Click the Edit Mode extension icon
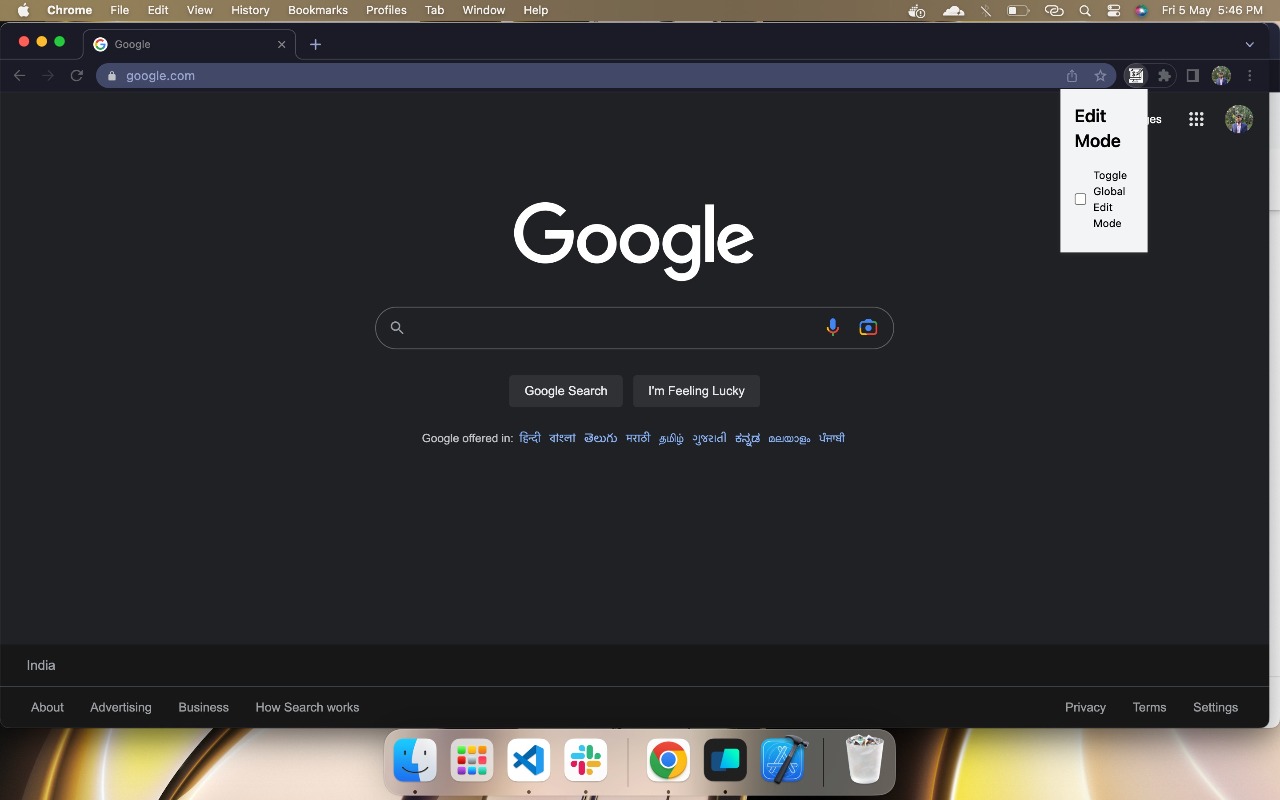 tap(1136, 75)
